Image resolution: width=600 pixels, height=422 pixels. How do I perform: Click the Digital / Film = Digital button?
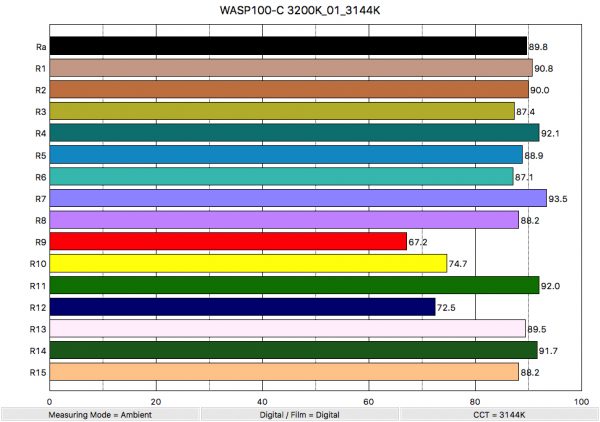point(300,413)
